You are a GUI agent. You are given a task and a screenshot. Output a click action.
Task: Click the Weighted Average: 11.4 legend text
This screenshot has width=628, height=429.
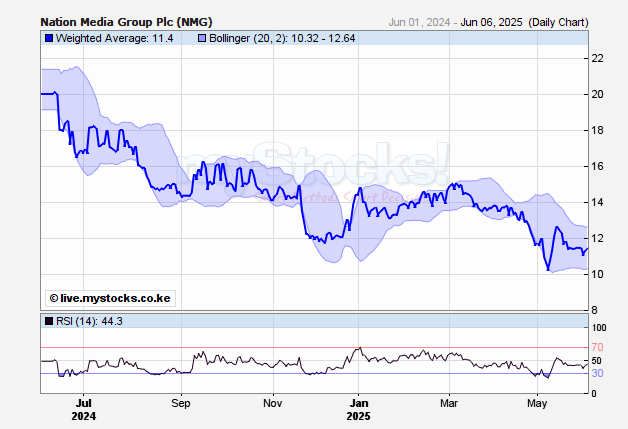click(x=118, y=39)
